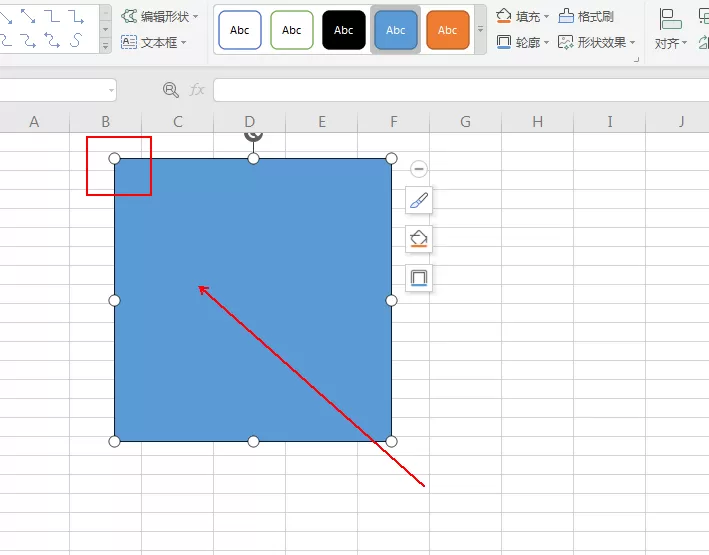
Task: Open the 轮廓 outline dropdown arrow
Action: point(546,43)
